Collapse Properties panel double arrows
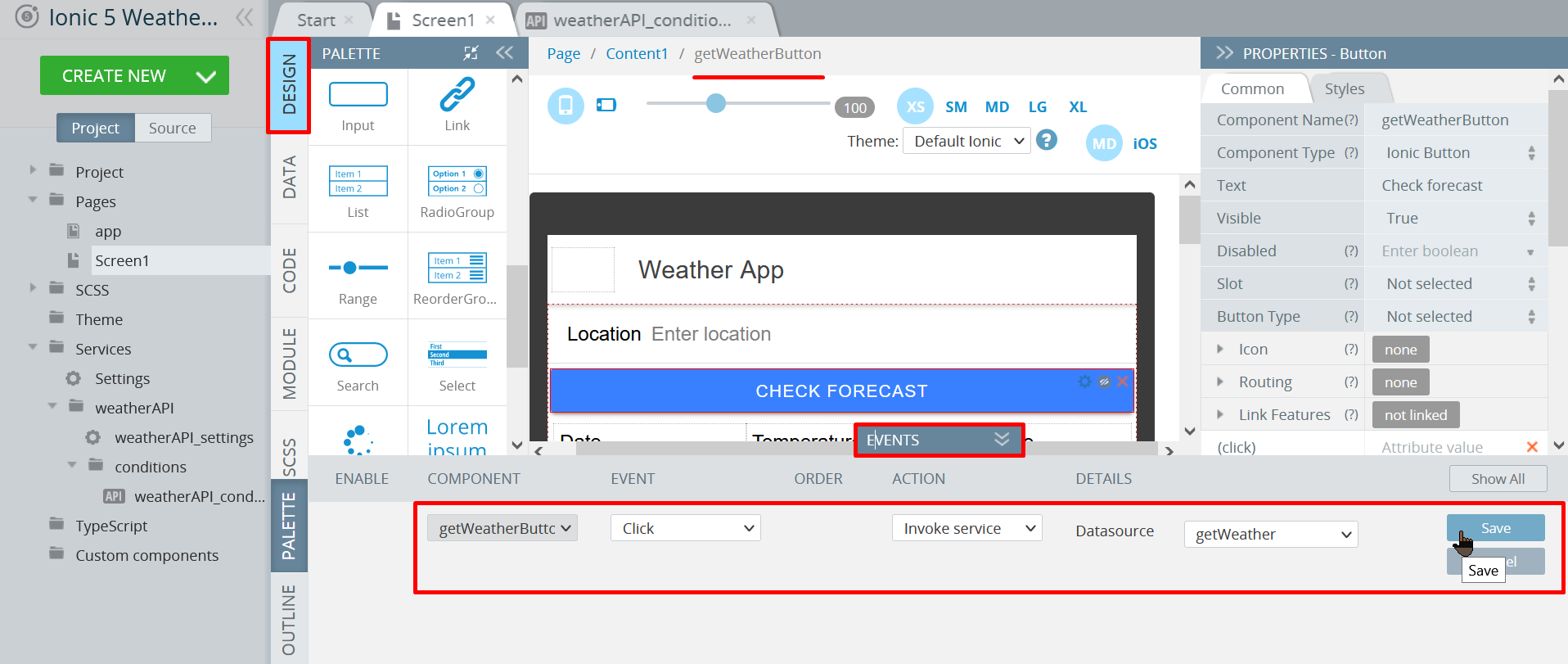 pos(1224,53)
